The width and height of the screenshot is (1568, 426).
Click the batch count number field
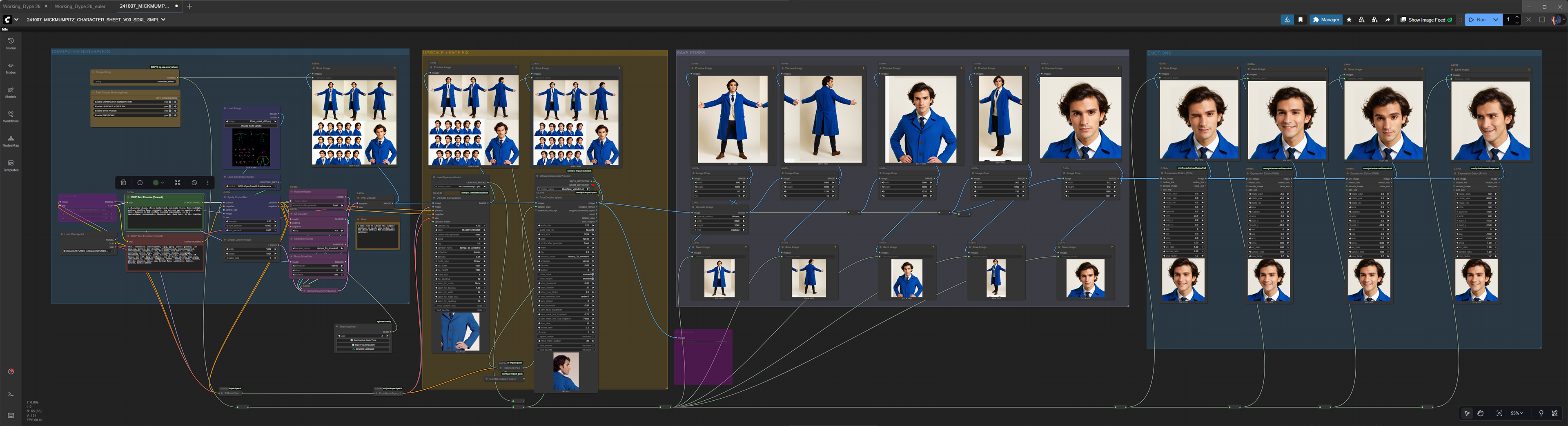coord(1508,20)
